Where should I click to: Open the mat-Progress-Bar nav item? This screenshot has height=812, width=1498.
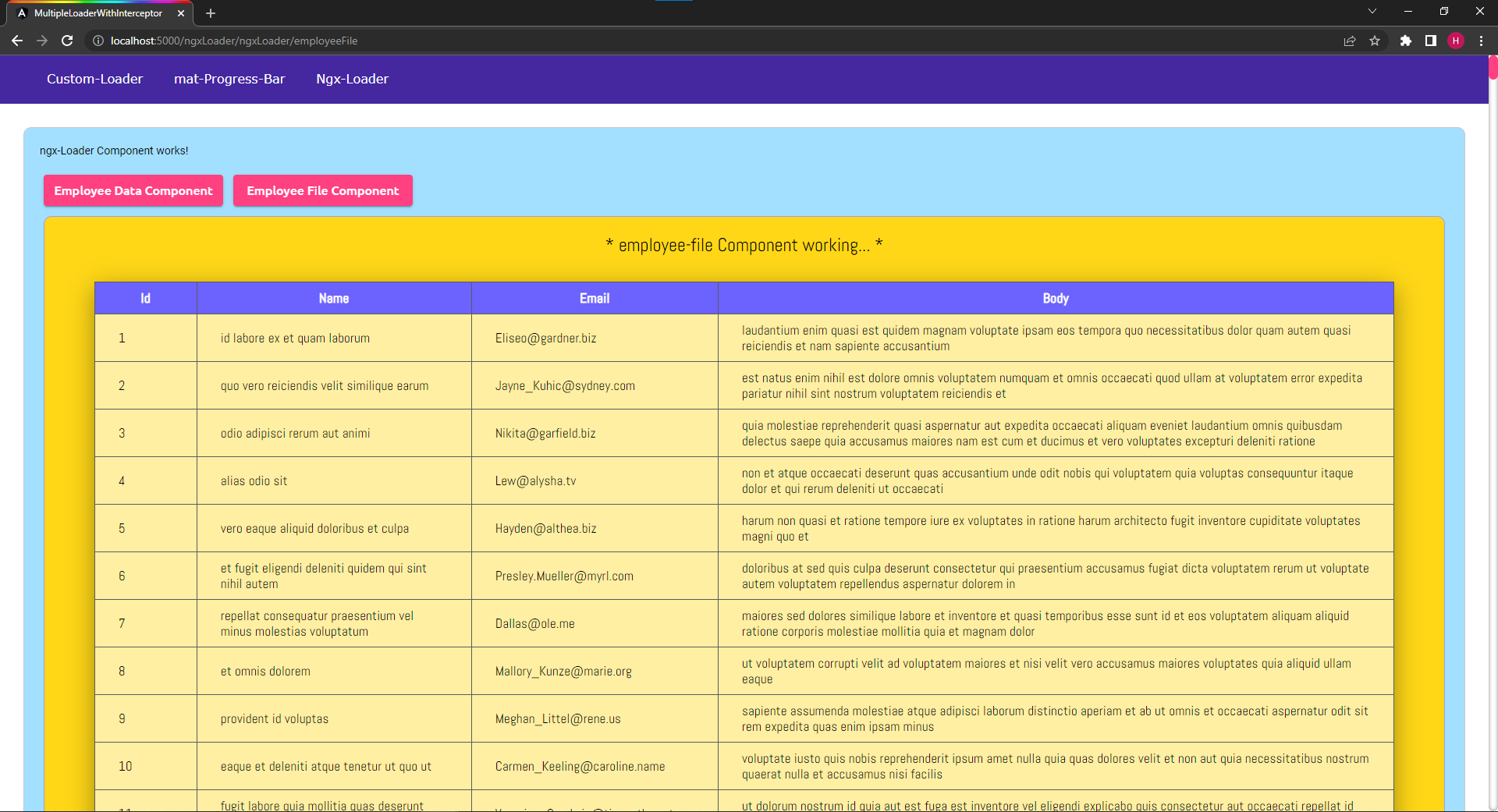229,79
